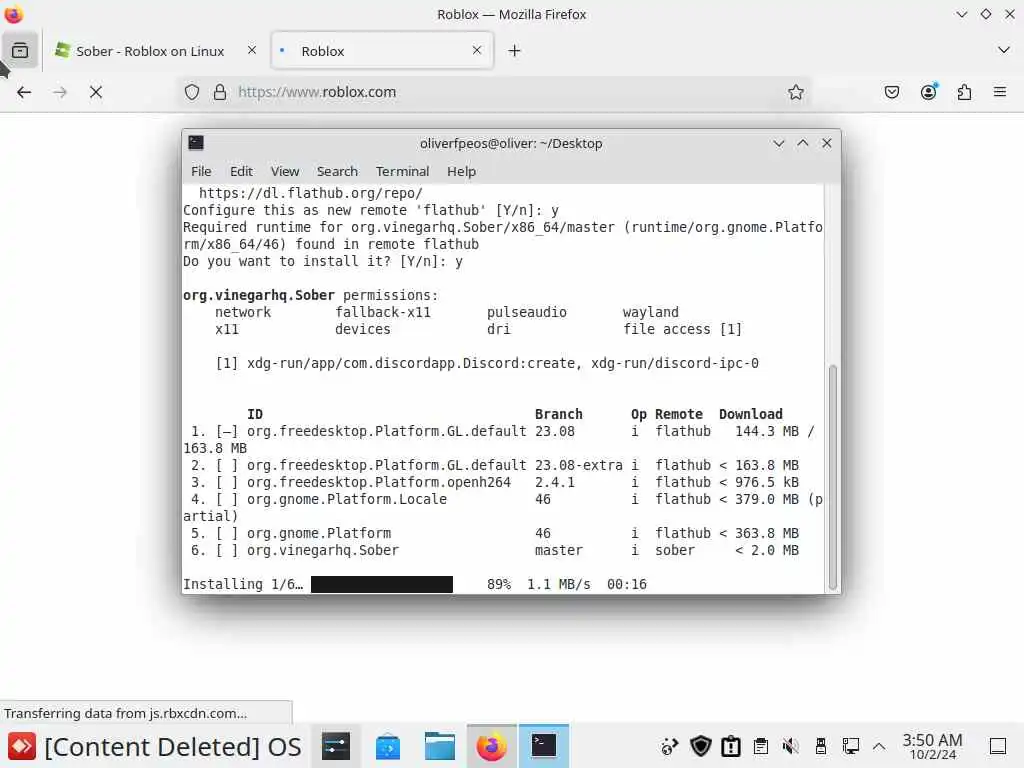The height and width of the screenshot is (768, 1024).
Task: Open file manager folder icon in taskbar
Action: pyautogui.click(x=440, y=746)
